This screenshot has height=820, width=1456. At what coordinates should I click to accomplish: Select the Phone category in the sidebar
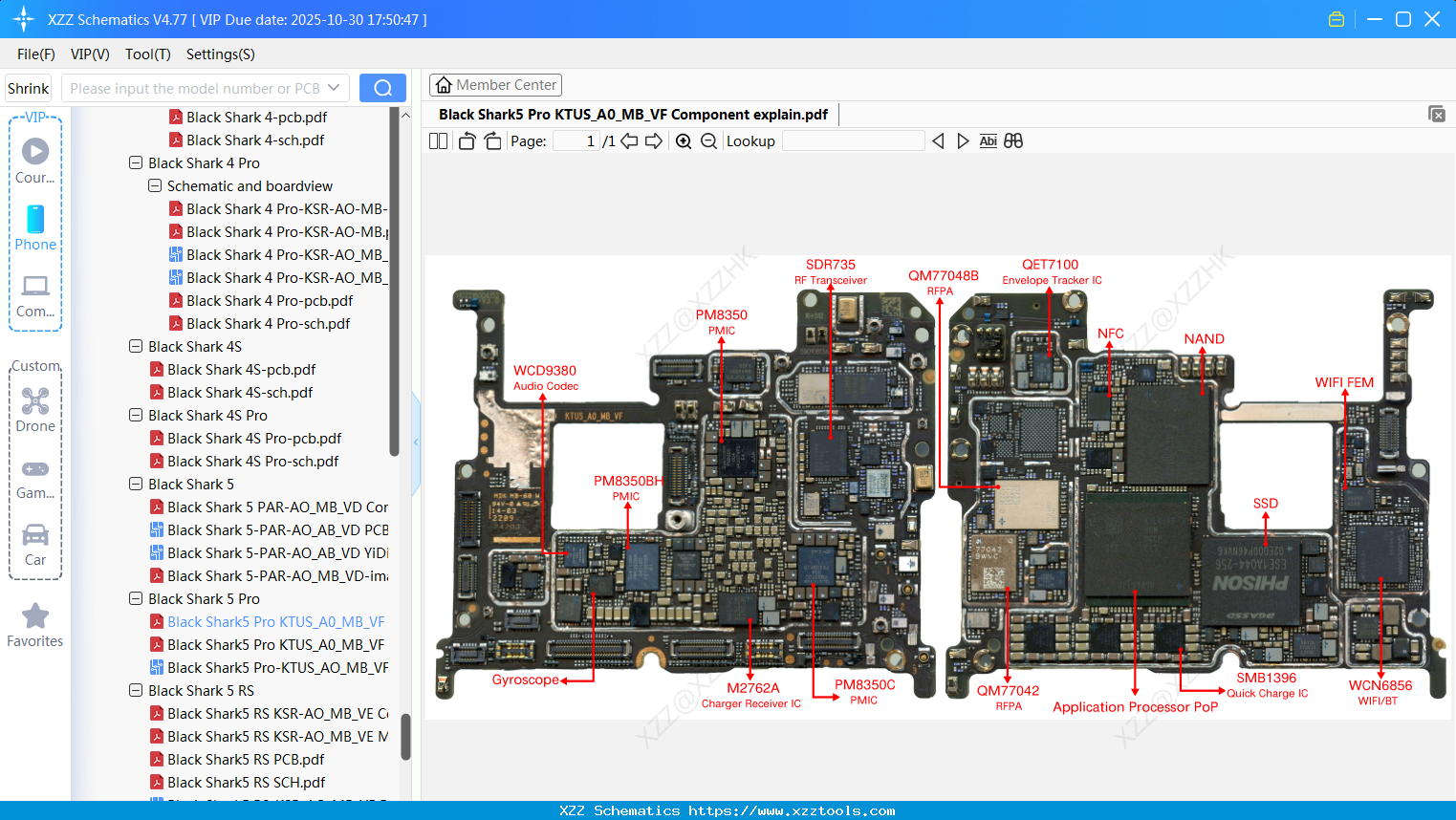pyautogui.click(x=35, y=227)
